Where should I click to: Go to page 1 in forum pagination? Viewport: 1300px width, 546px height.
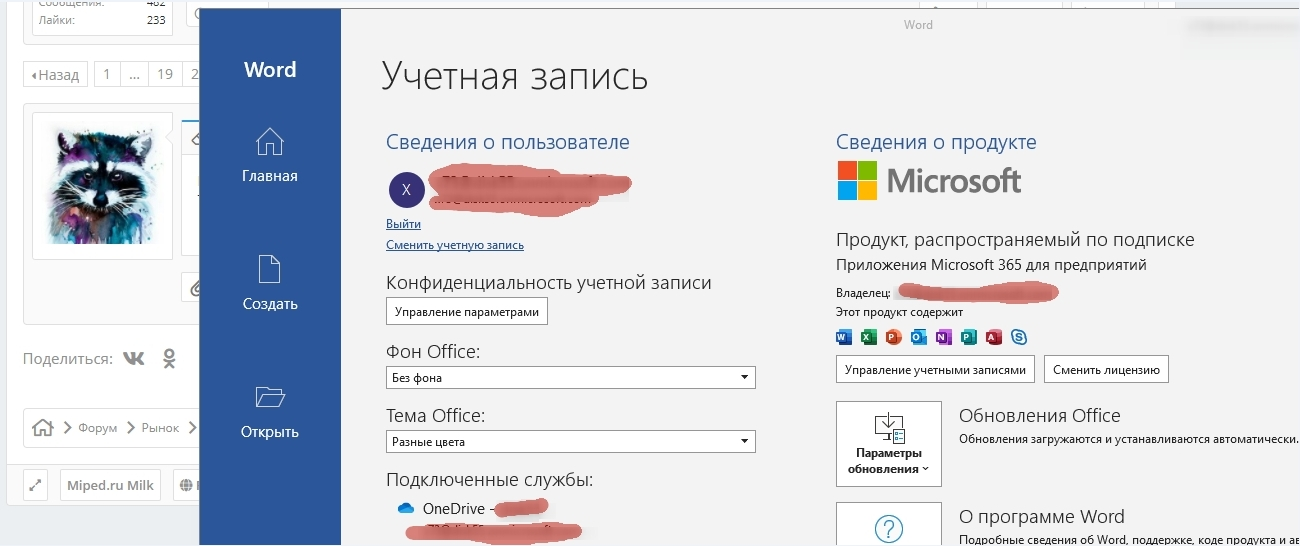[x=107, y=74]
